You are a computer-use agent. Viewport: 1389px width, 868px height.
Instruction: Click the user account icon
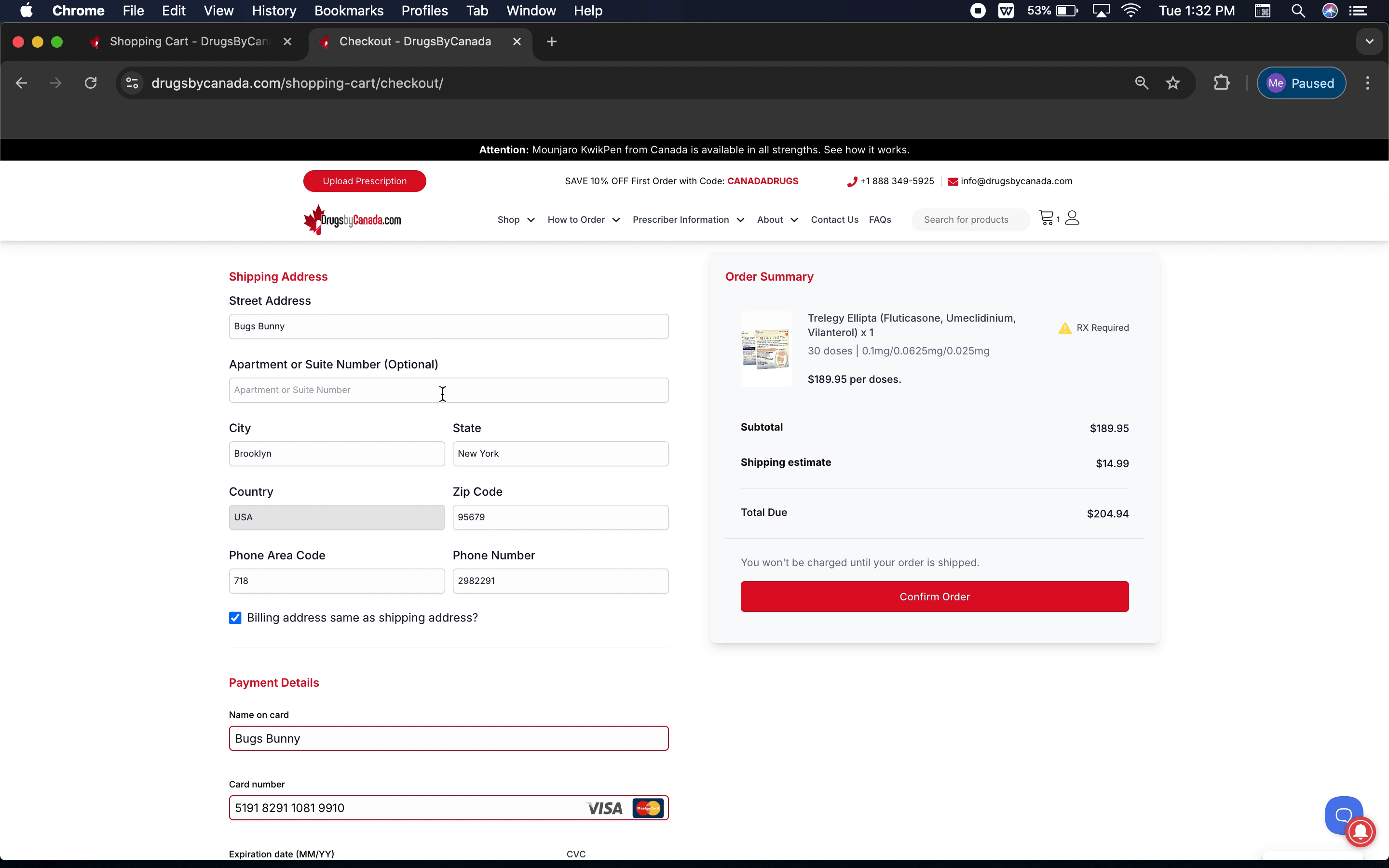1072,218
